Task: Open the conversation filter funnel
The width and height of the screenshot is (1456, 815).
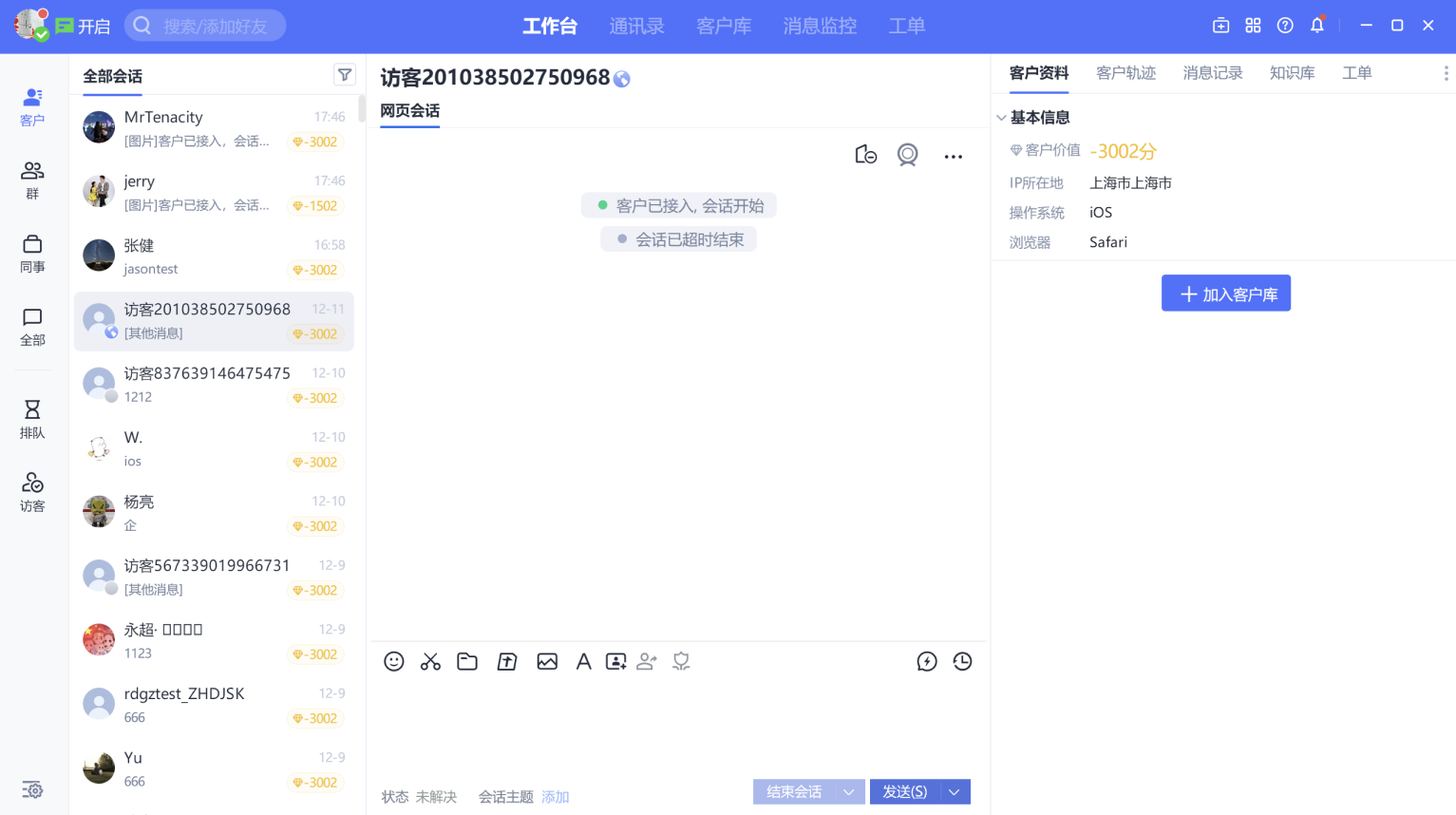Action: (x=345, y=75)
